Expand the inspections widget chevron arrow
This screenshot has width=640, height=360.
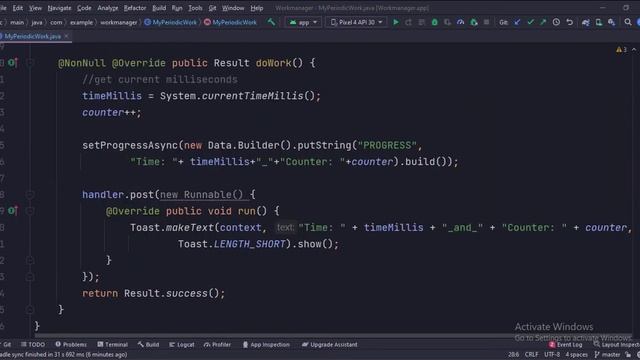634,49
